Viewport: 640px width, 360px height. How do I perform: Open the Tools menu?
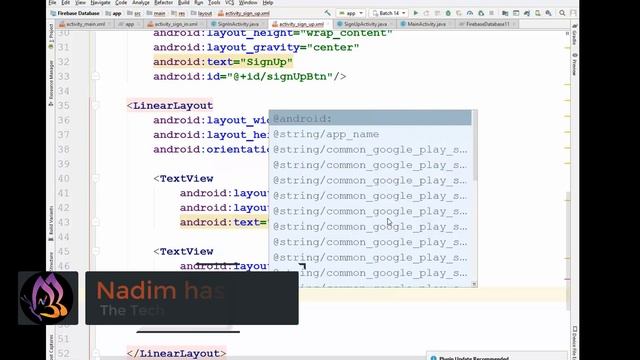click(214, 2)
